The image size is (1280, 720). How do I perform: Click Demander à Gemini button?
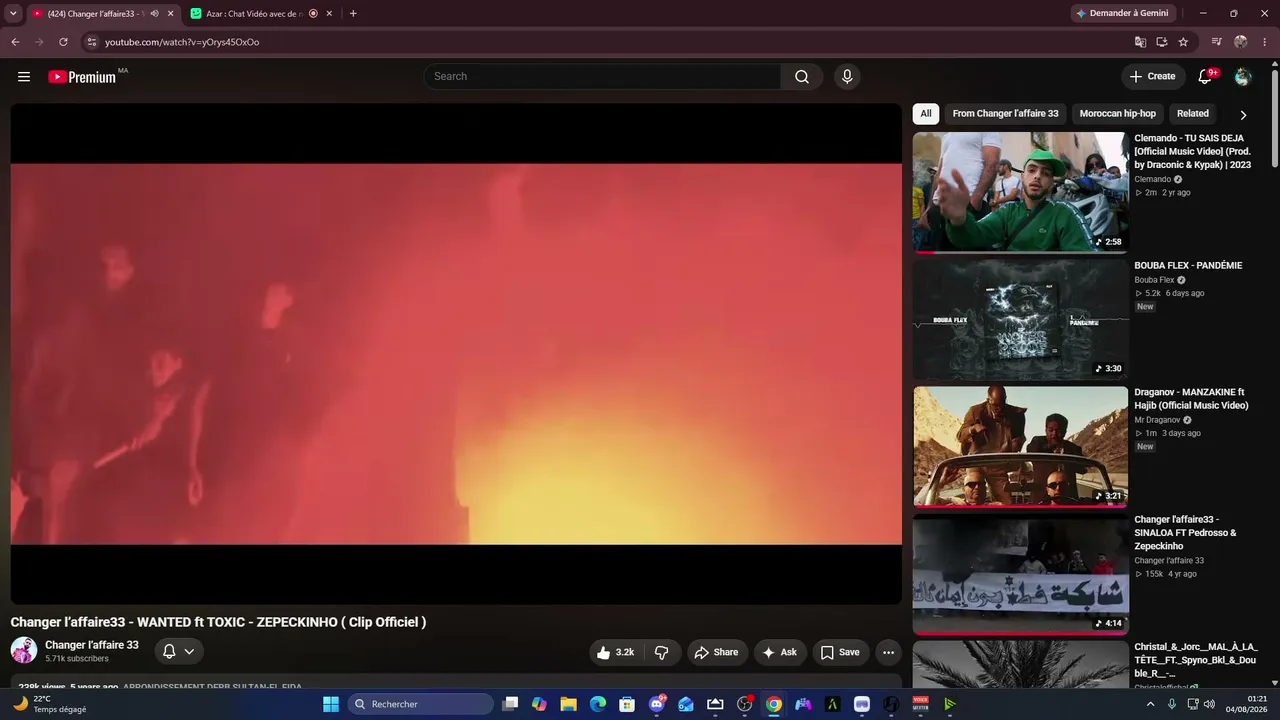(x=1122, y=13)
